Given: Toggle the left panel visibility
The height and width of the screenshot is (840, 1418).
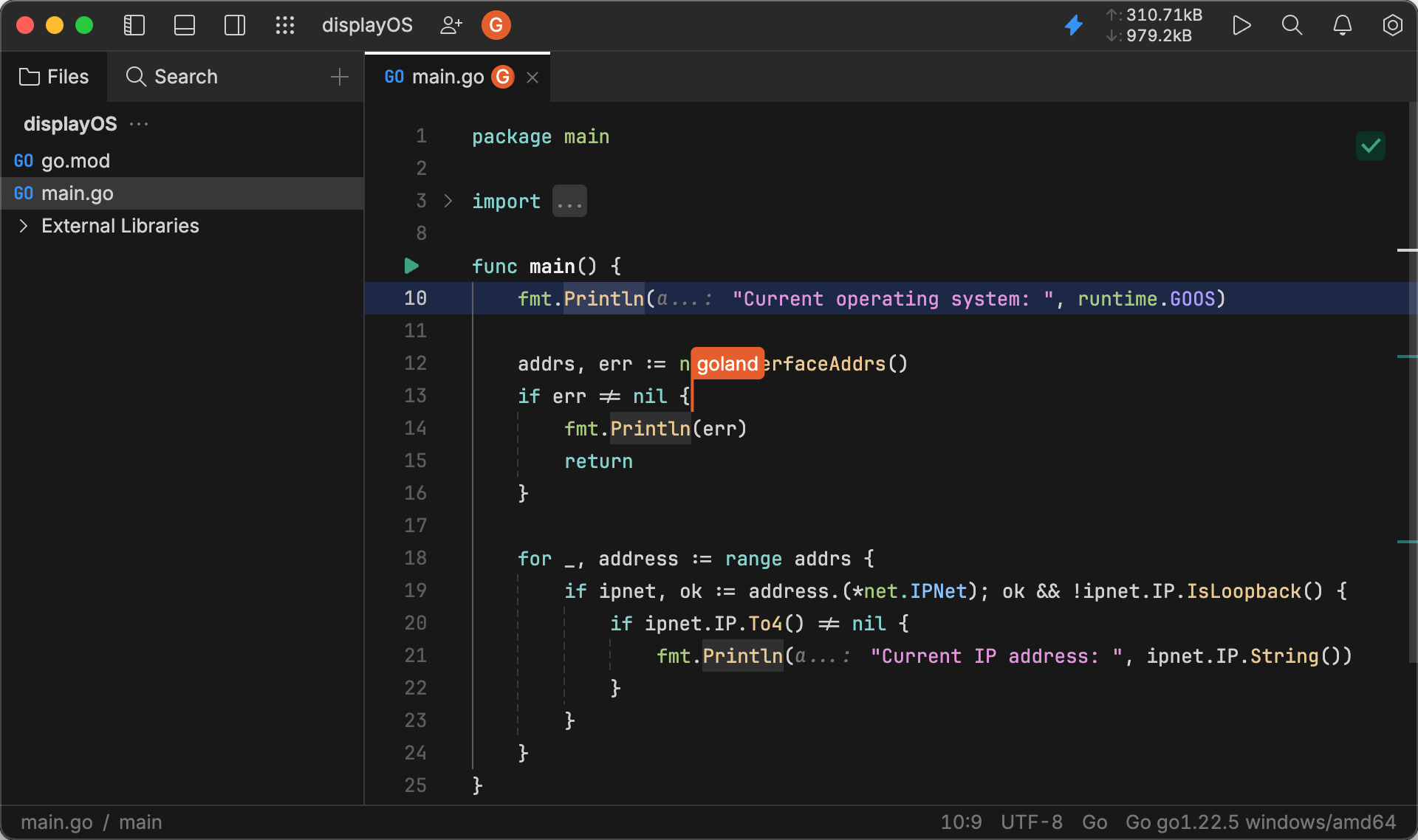Looking at the screenshot, I should 134,25.
